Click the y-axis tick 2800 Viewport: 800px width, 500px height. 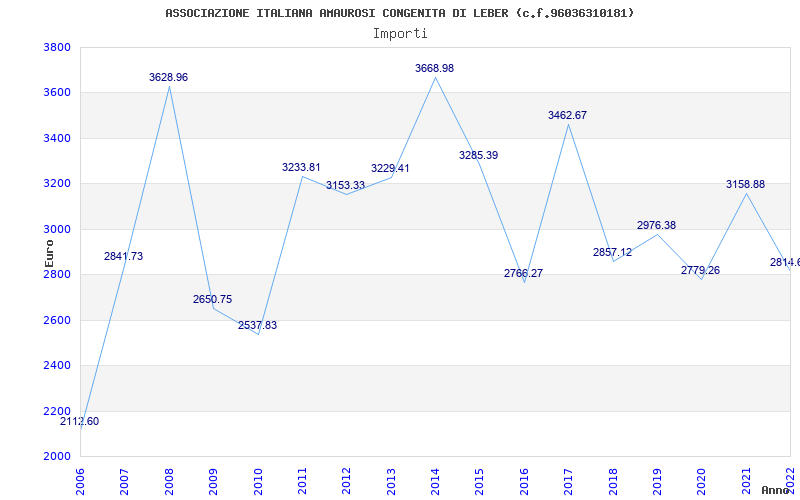[55, 274]
